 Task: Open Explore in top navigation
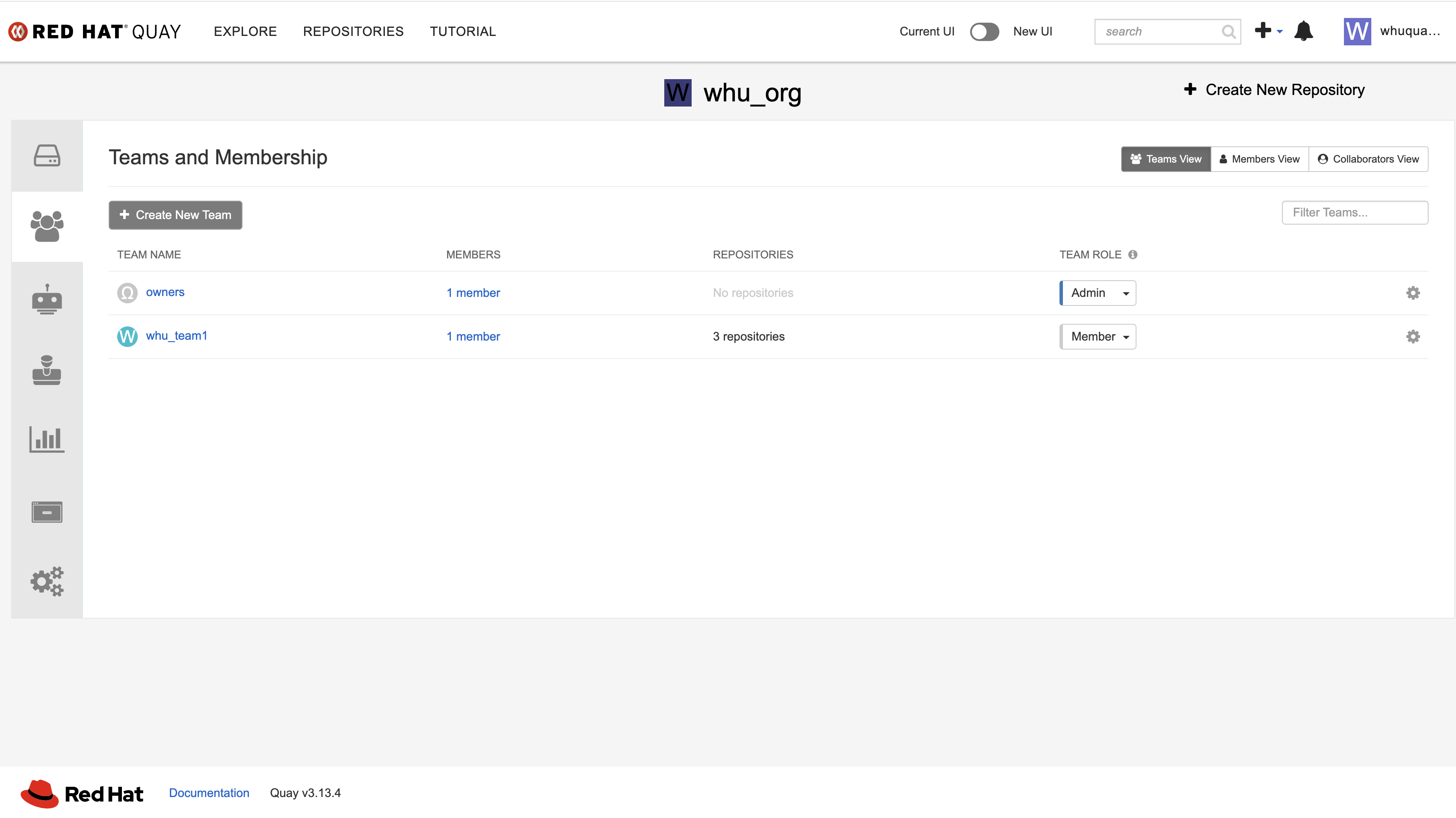(245, 32)
